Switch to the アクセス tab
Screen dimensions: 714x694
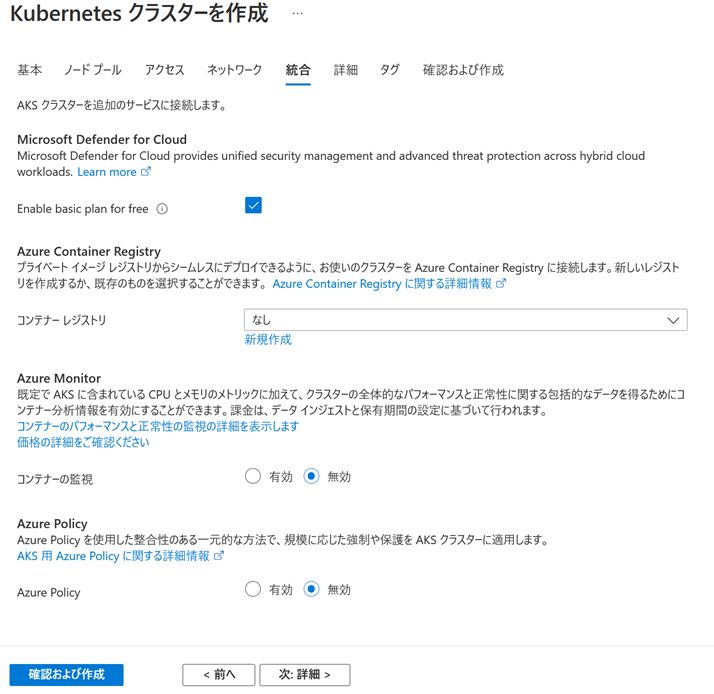164,70
